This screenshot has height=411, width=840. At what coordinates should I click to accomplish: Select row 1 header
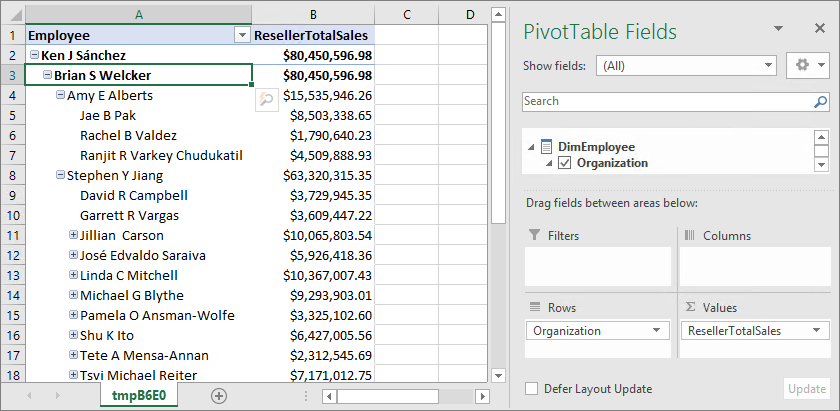(13, 35)
